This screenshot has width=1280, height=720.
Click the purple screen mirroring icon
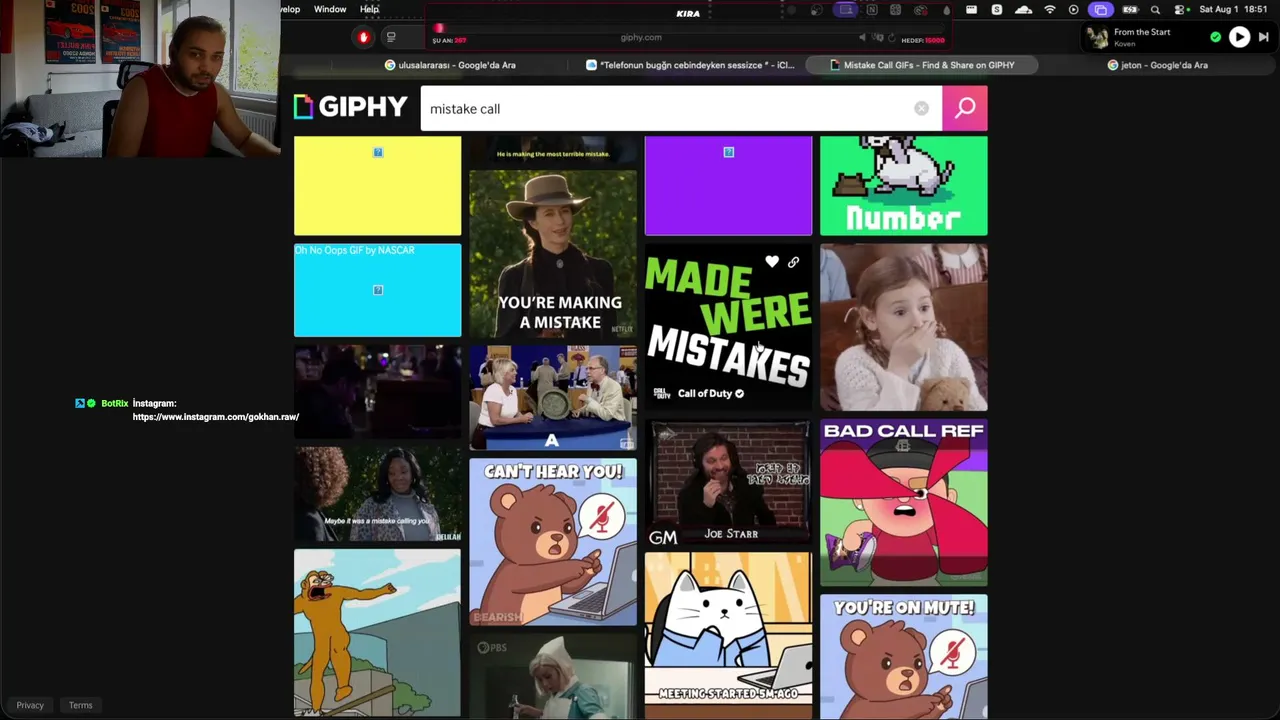(x=1101, y=9)
